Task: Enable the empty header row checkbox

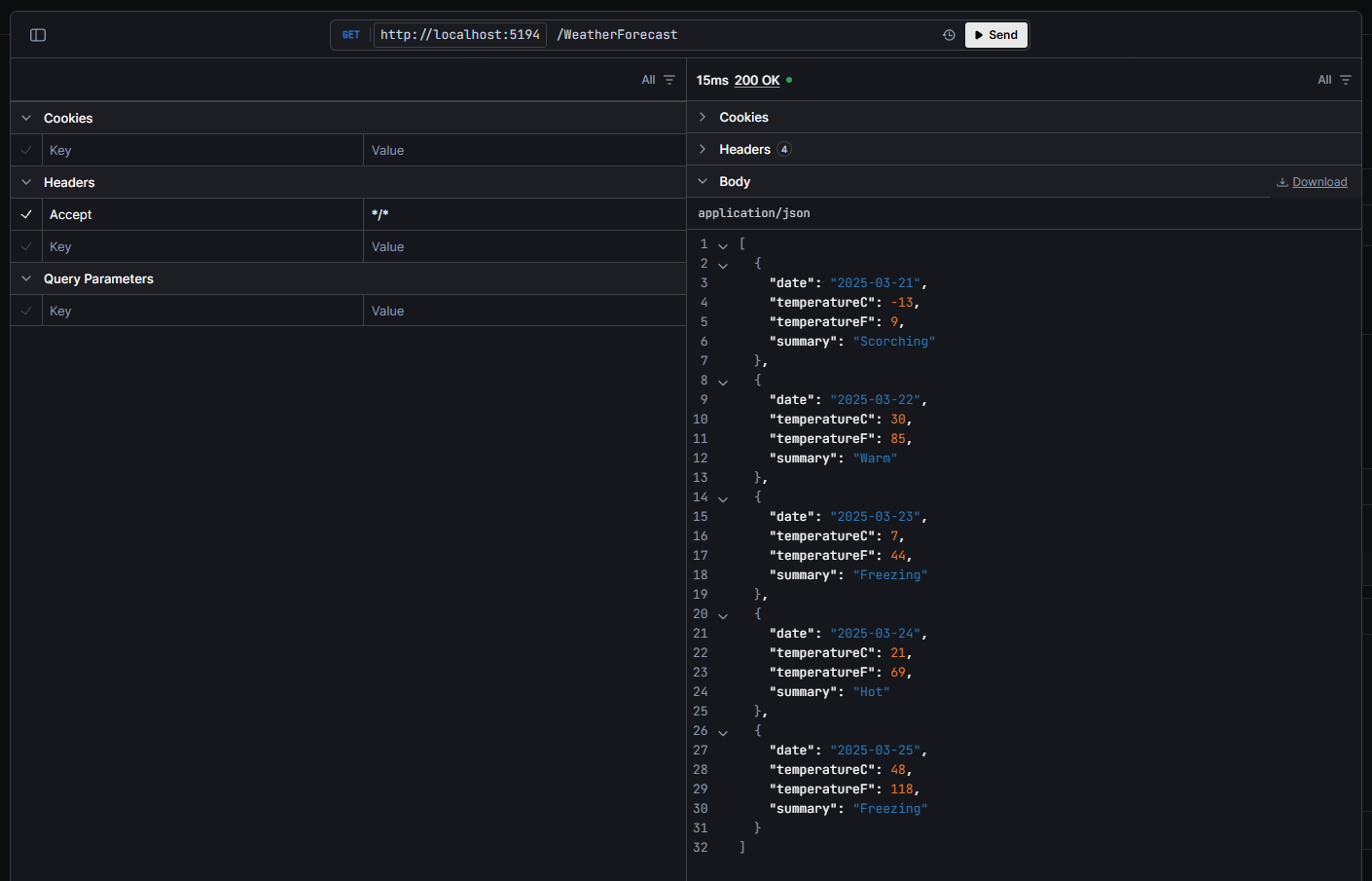Action: coord(25,246)
